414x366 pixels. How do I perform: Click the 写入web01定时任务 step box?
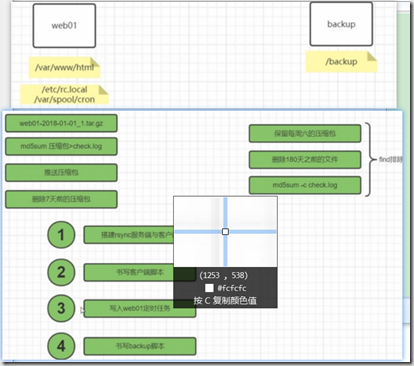point(139,308)
